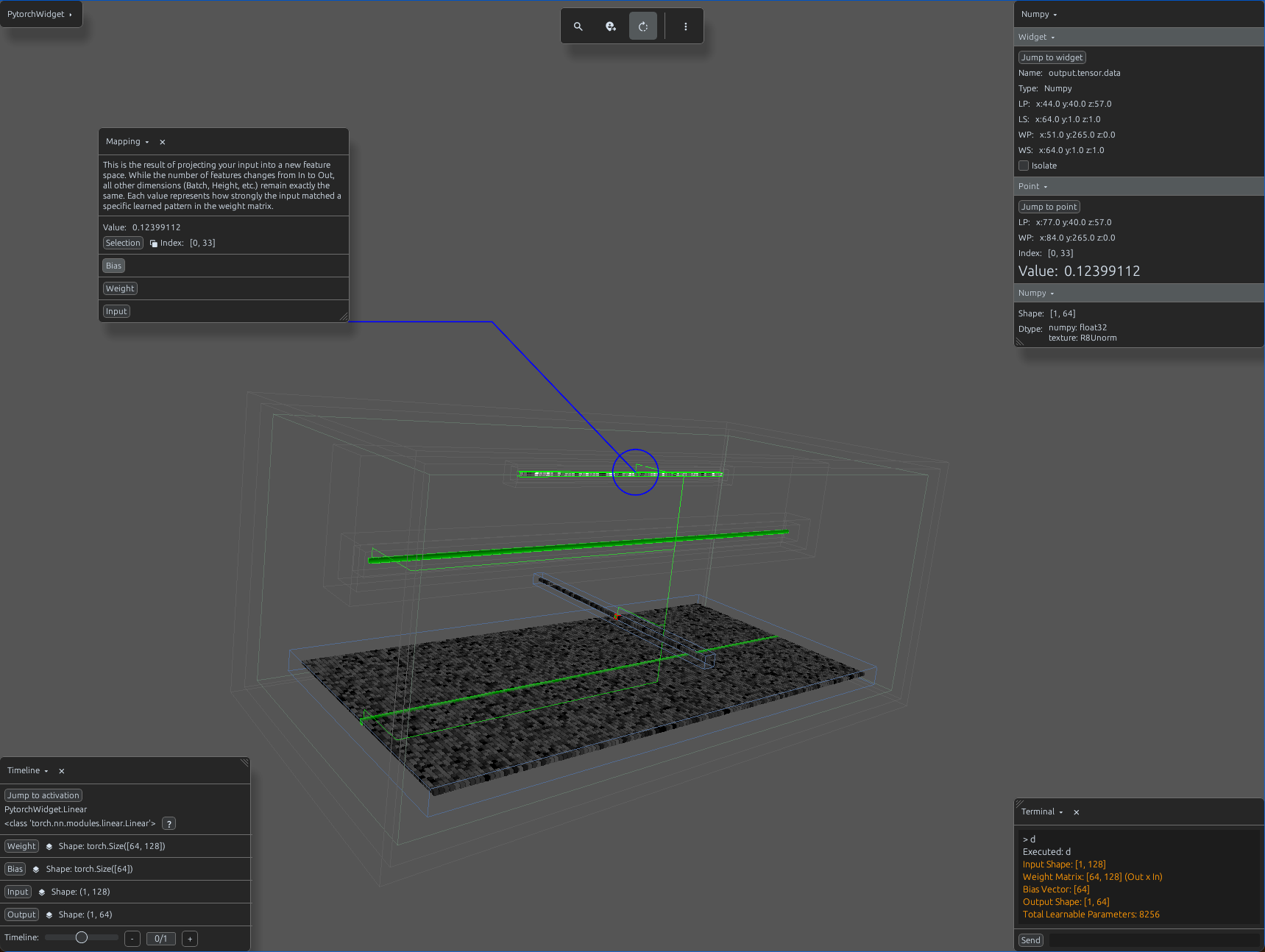The width and height of the screenshot is (1265, 952).
Task: Click the Timeline slider handle
Action: pos(82,937)
